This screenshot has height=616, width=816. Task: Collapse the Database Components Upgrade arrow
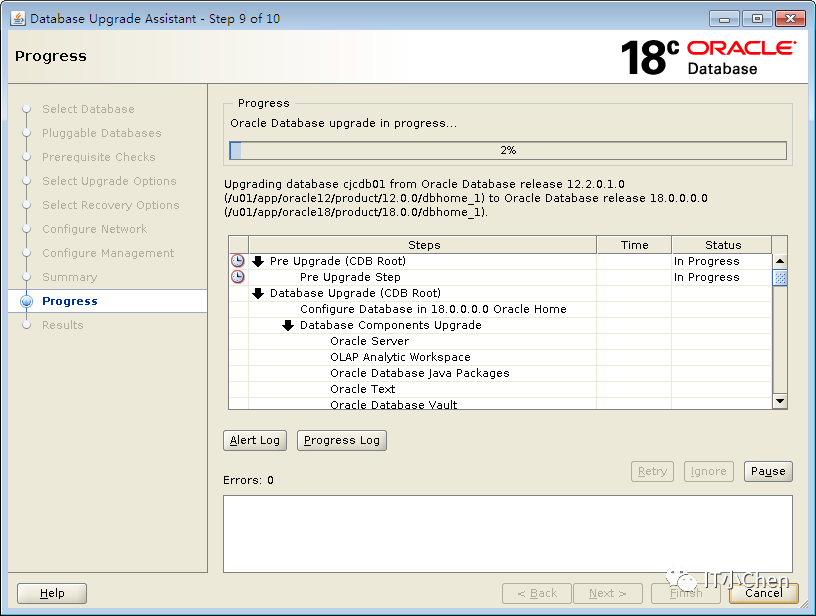[288, 326]
